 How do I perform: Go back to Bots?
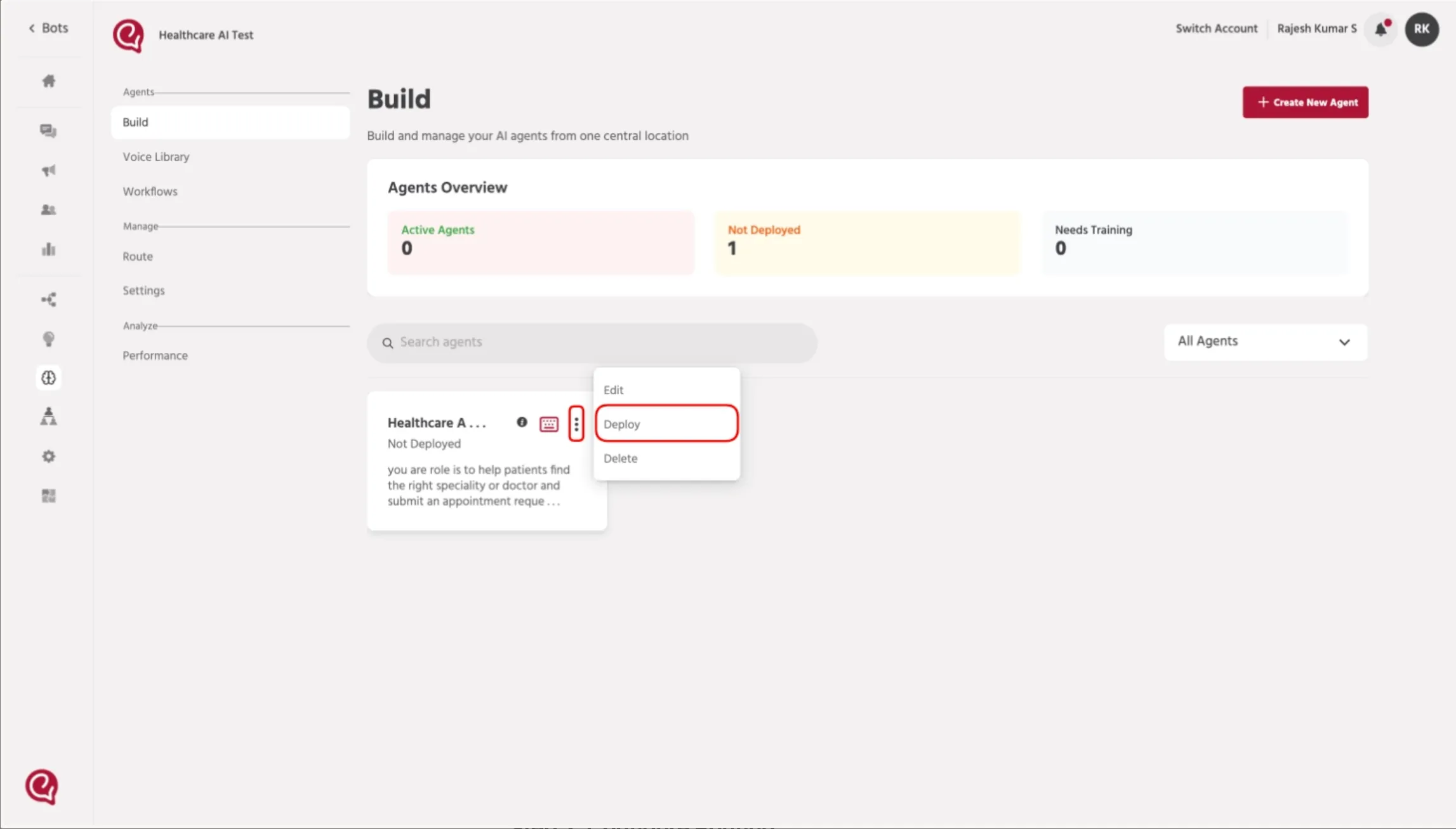click(48, 28)
